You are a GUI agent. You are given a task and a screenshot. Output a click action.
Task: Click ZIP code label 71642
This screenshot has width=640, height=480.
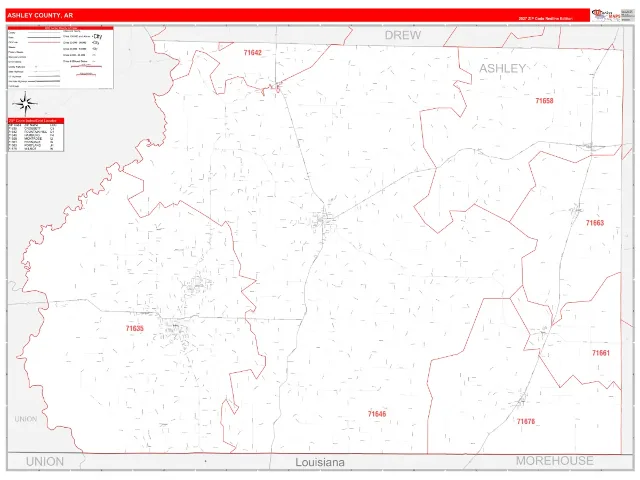(253, 53)
